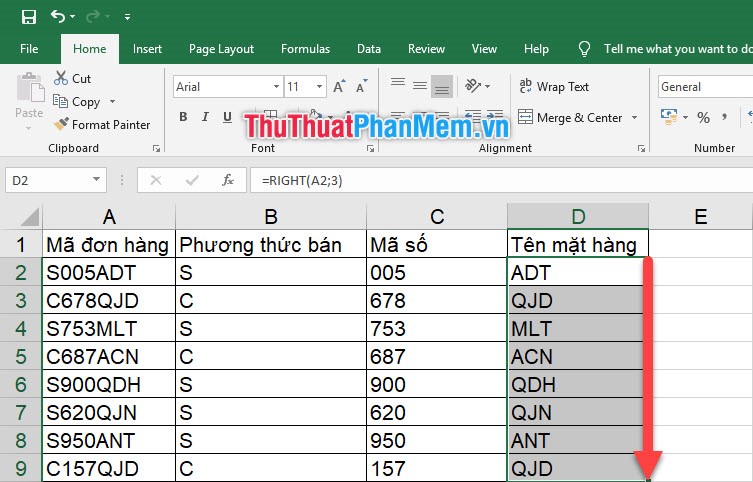
Task: Open the Copy options dropdown arrow
Action: (x=112, y=102)
